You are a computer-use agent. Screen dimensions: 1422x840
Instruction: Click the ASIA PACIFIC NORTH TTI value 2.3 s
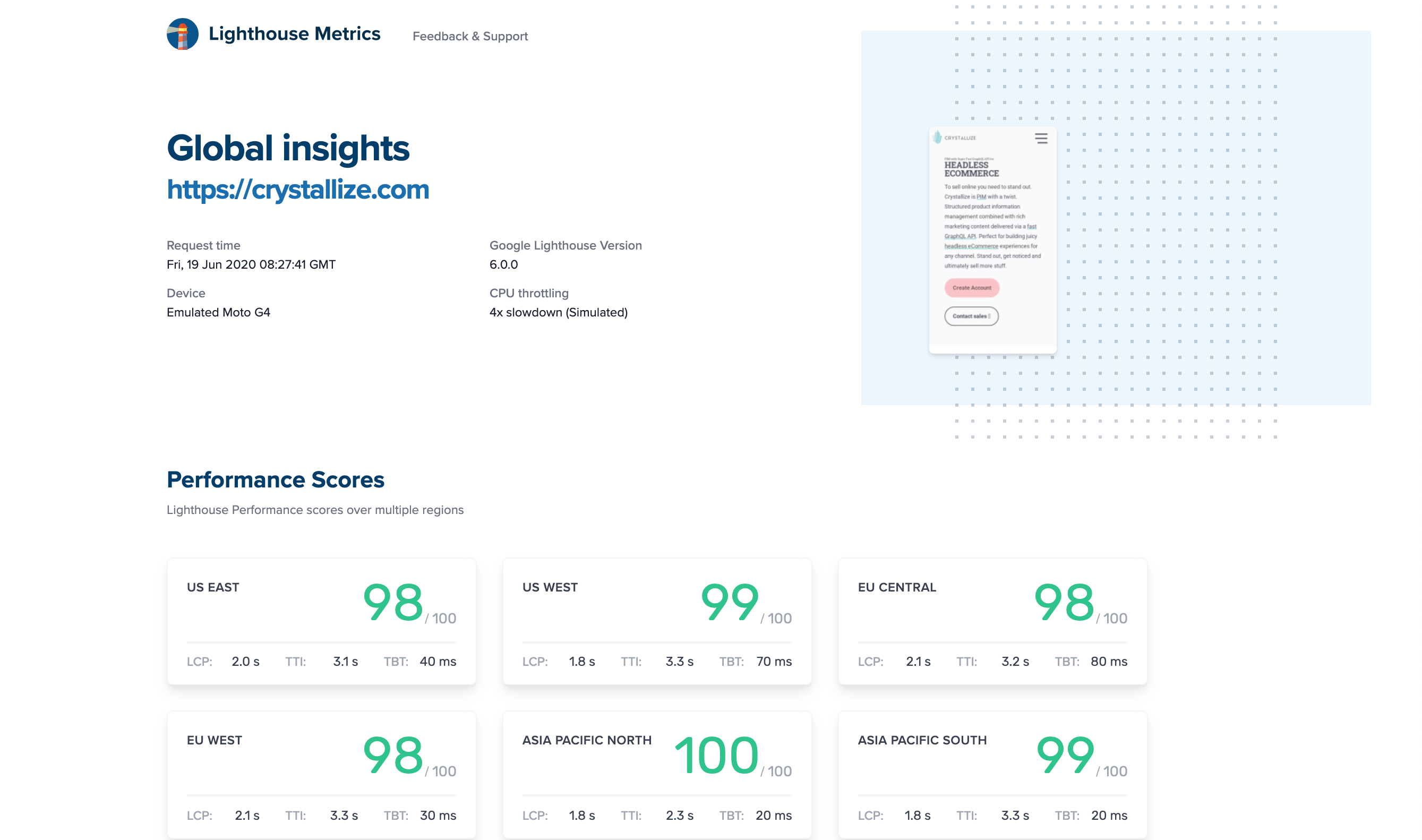click(679, 815)
